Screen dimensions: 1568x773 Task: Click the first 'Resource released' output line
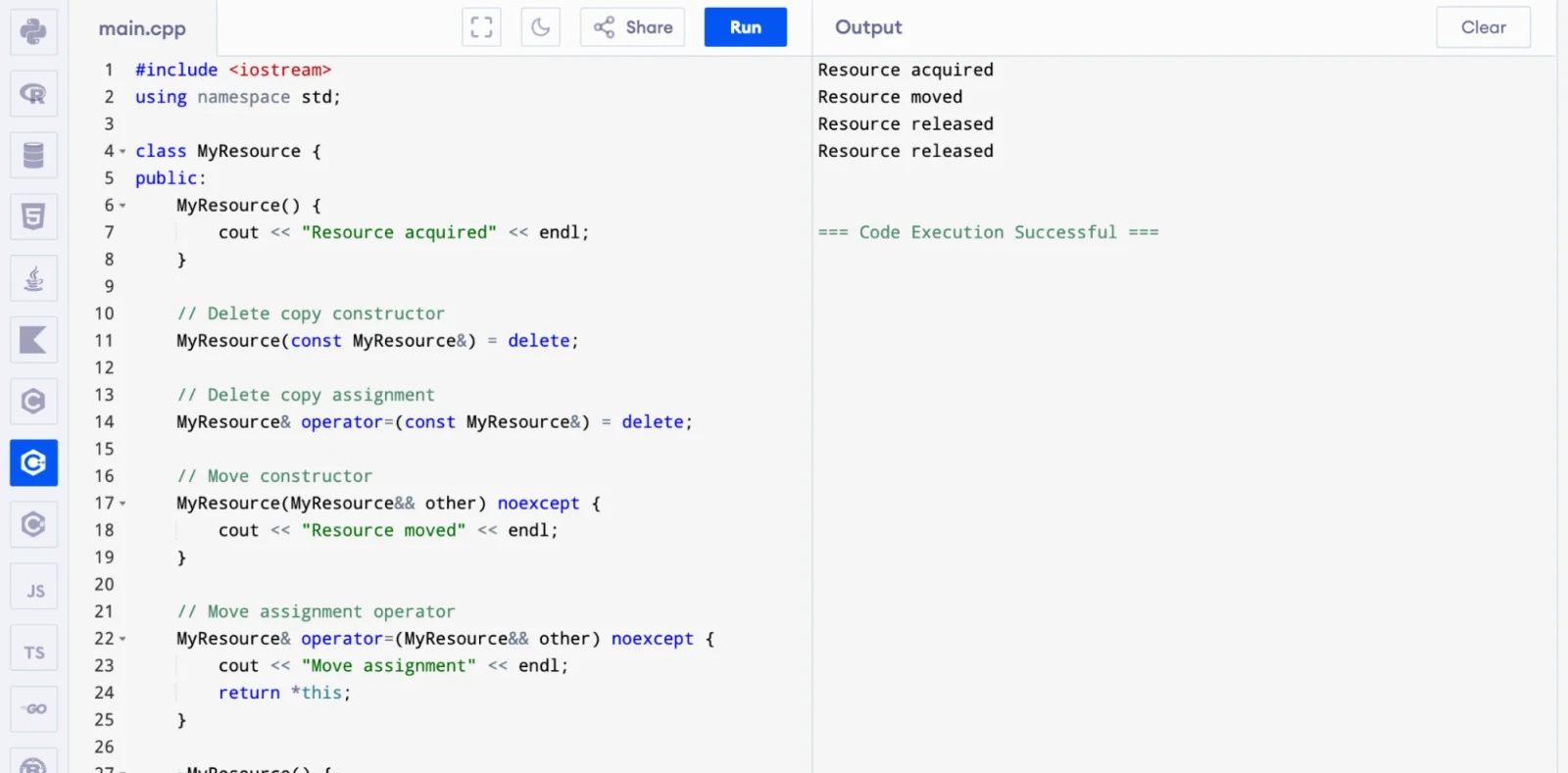point(906,124)
